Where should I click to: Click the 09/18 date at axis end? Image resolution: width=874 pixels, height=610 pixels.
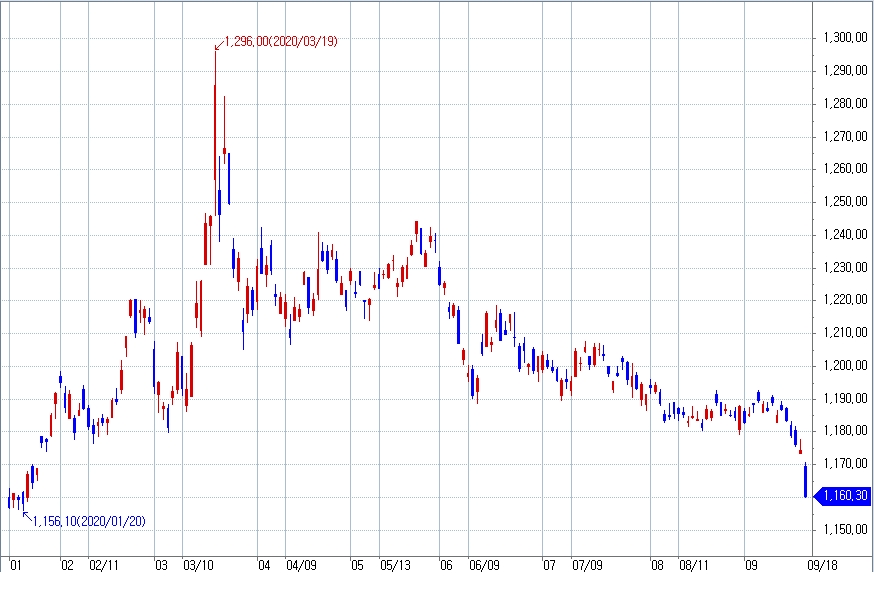tap(822, 565)
